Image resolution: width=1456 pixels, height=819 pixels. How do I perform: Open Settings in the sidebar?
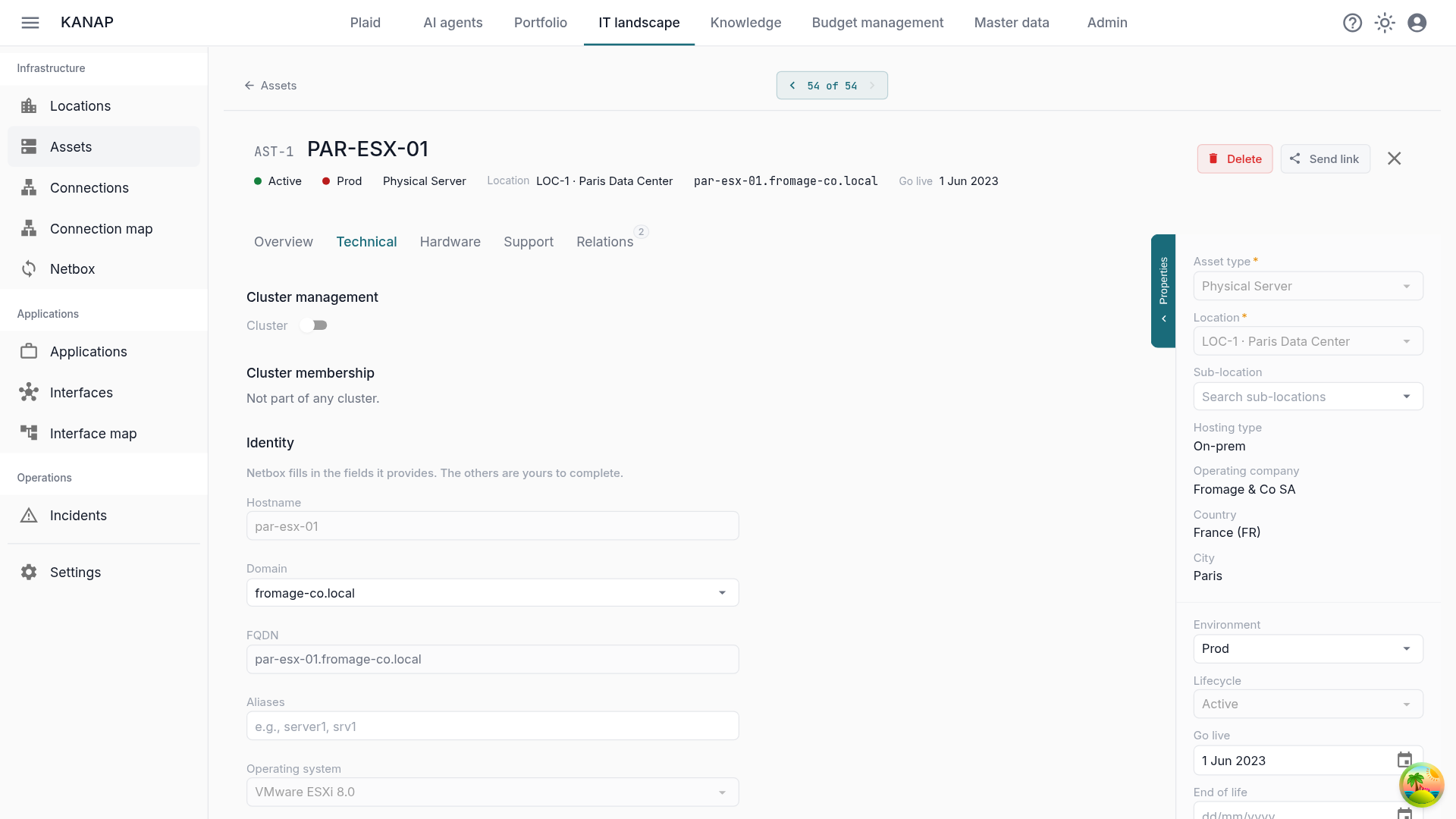pos(104,573)
